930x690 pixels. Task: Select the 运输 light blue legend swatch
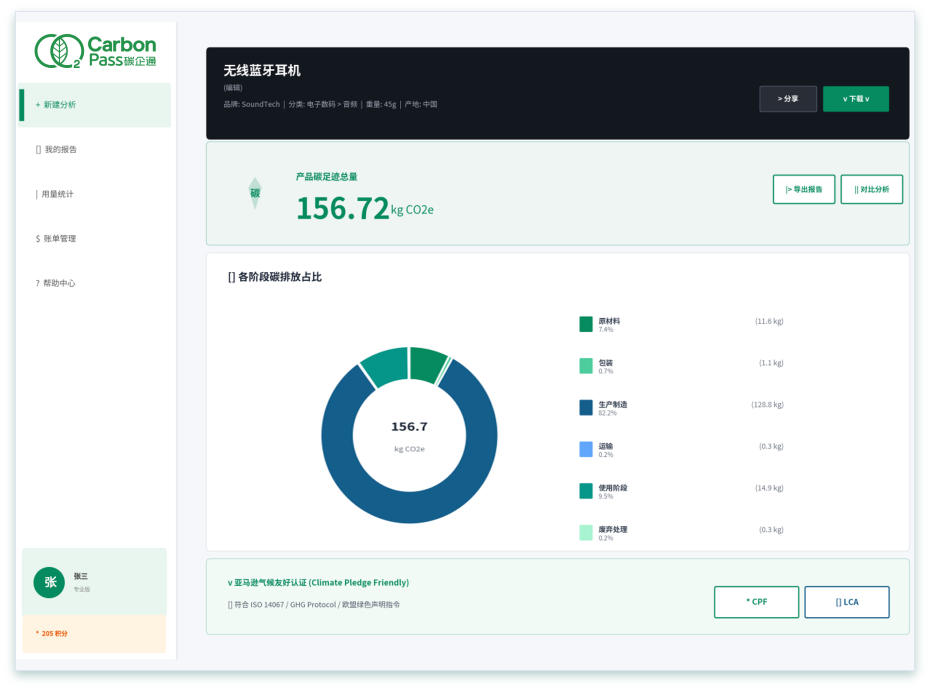[586, 449]
